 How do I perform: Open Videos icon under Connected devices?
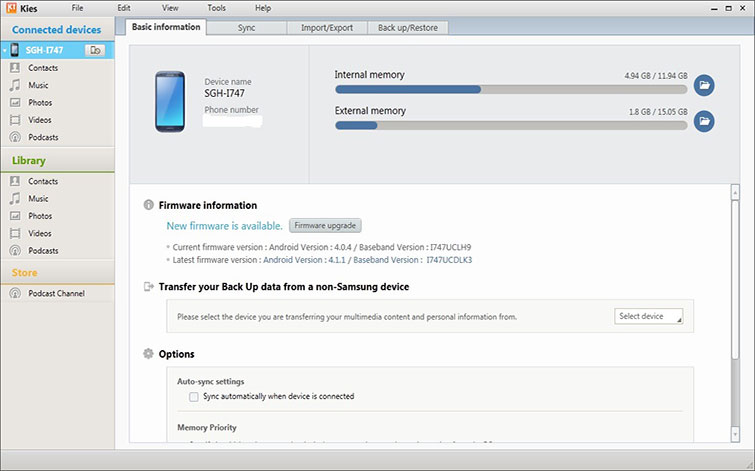15,120
